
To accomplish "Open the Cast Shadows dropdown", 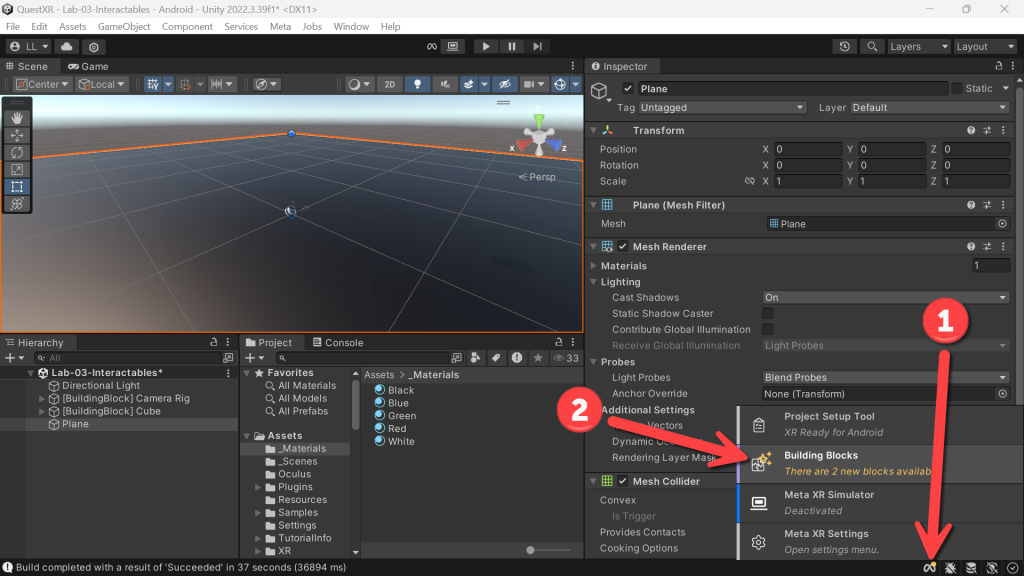I will click(x=885, y=298).
